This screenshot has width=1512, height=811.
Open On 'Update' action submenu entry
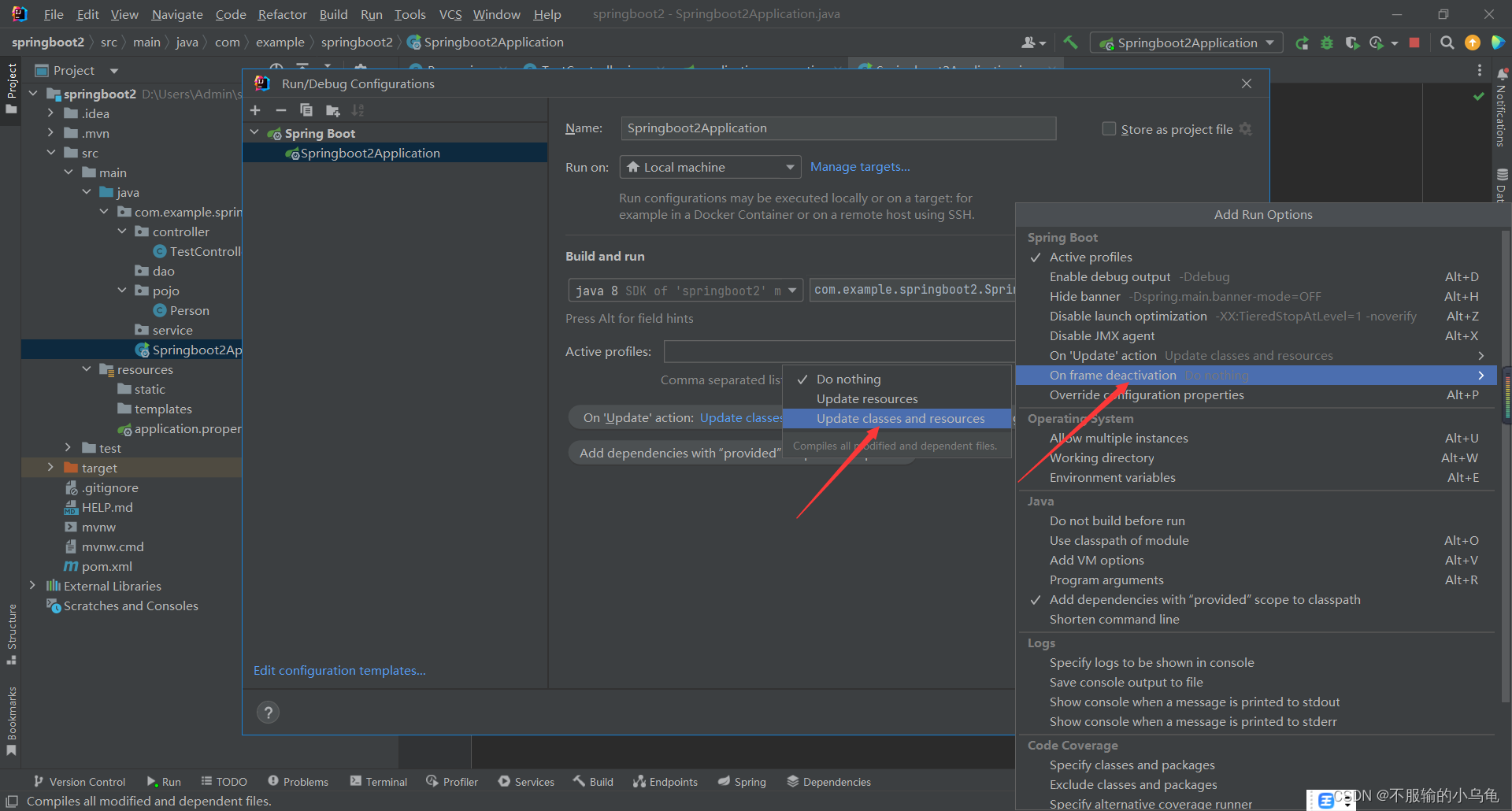point(1256,355)
